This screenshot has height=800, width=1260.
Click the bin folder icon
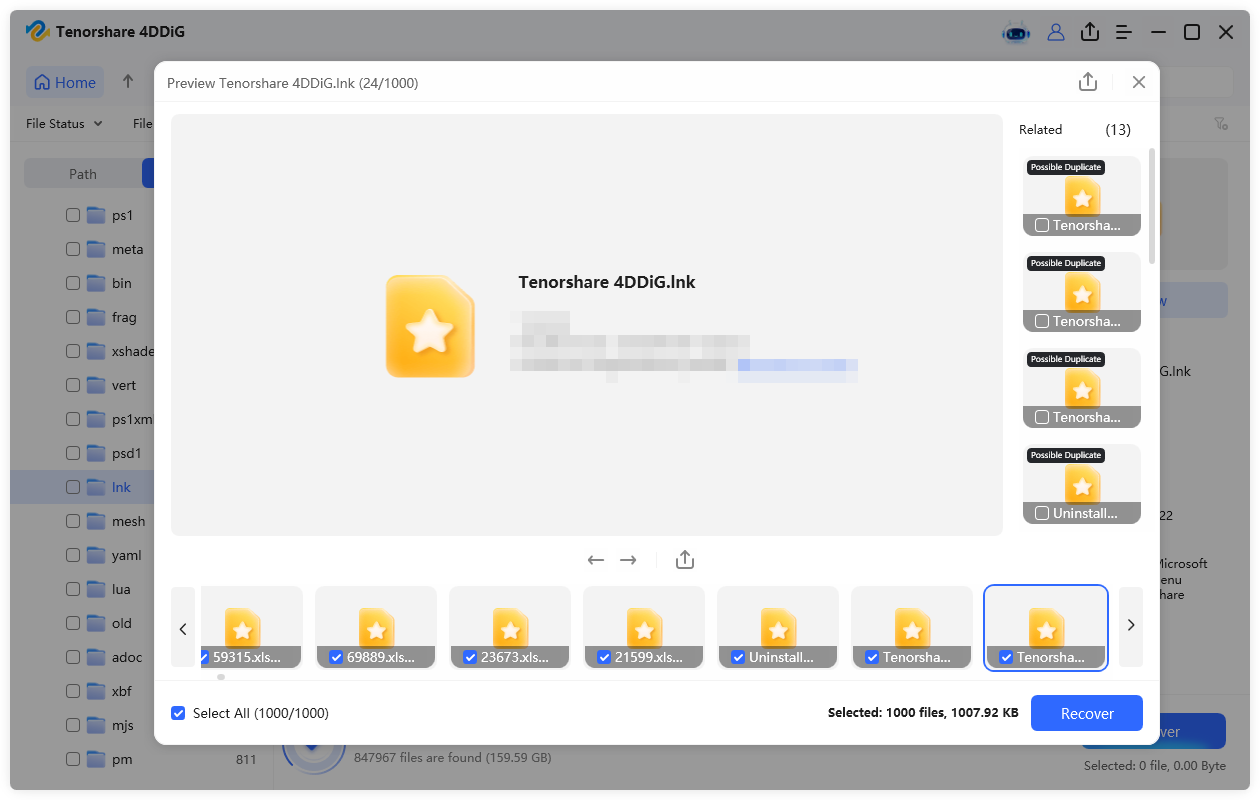tap(96, 283)
